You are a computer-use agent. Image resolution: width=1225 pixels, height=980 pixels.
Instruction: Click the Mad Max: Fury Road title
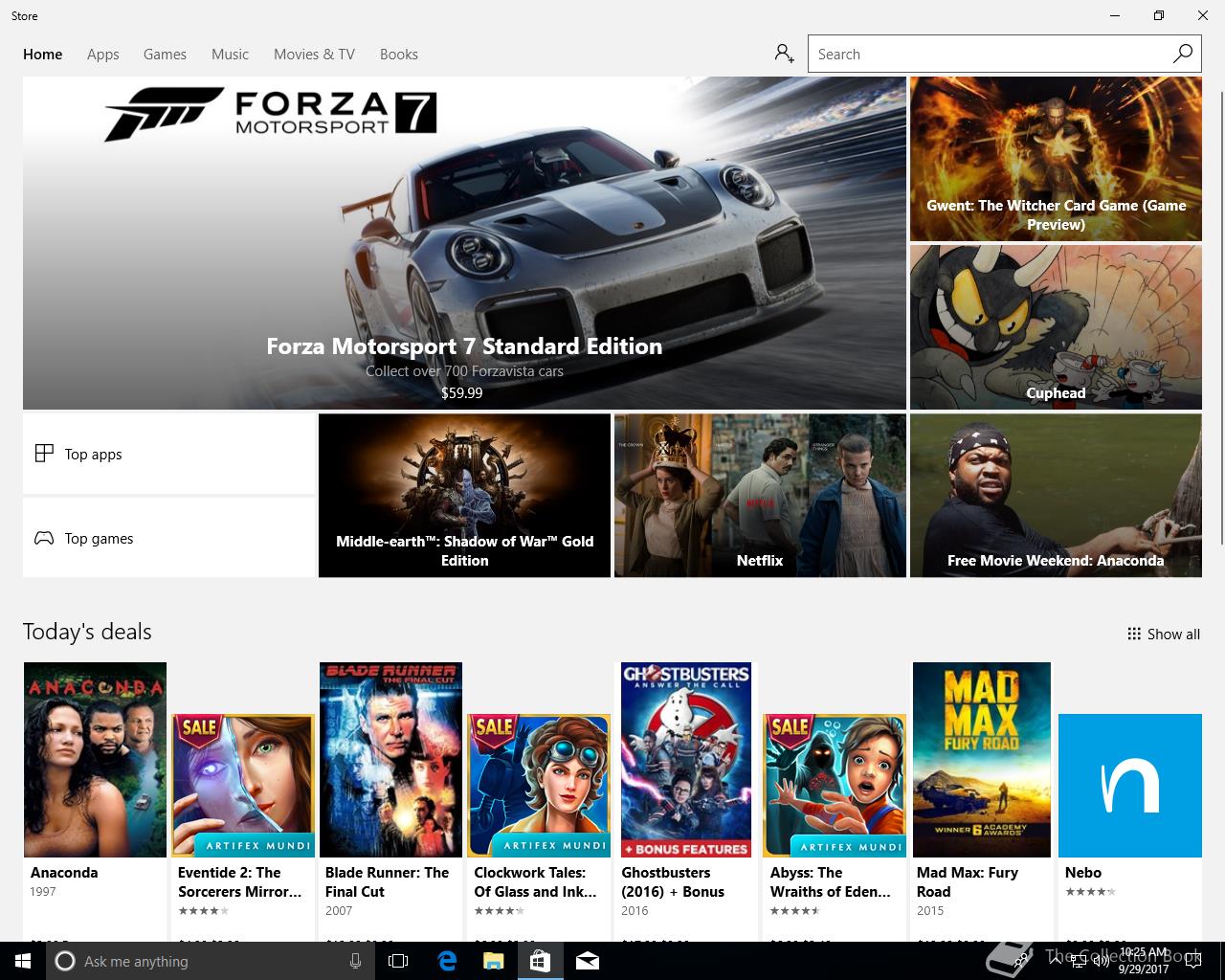pyautogui.click(x=968, y=881)
